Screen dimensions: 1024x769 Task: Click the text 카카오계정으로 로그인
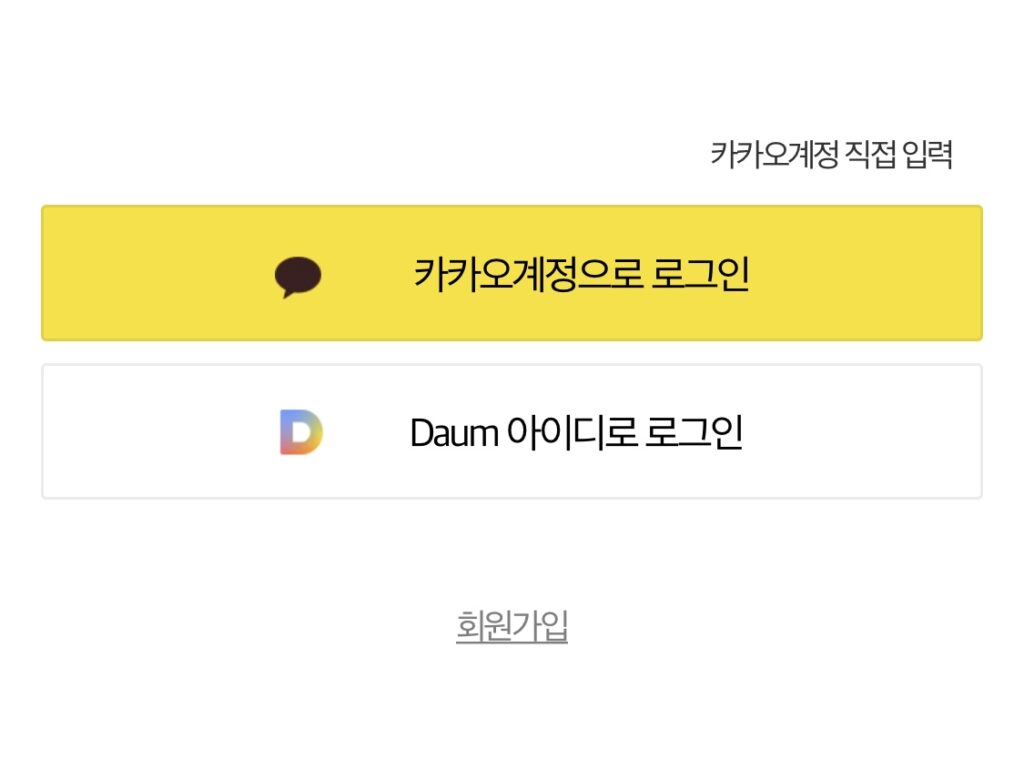581,274
